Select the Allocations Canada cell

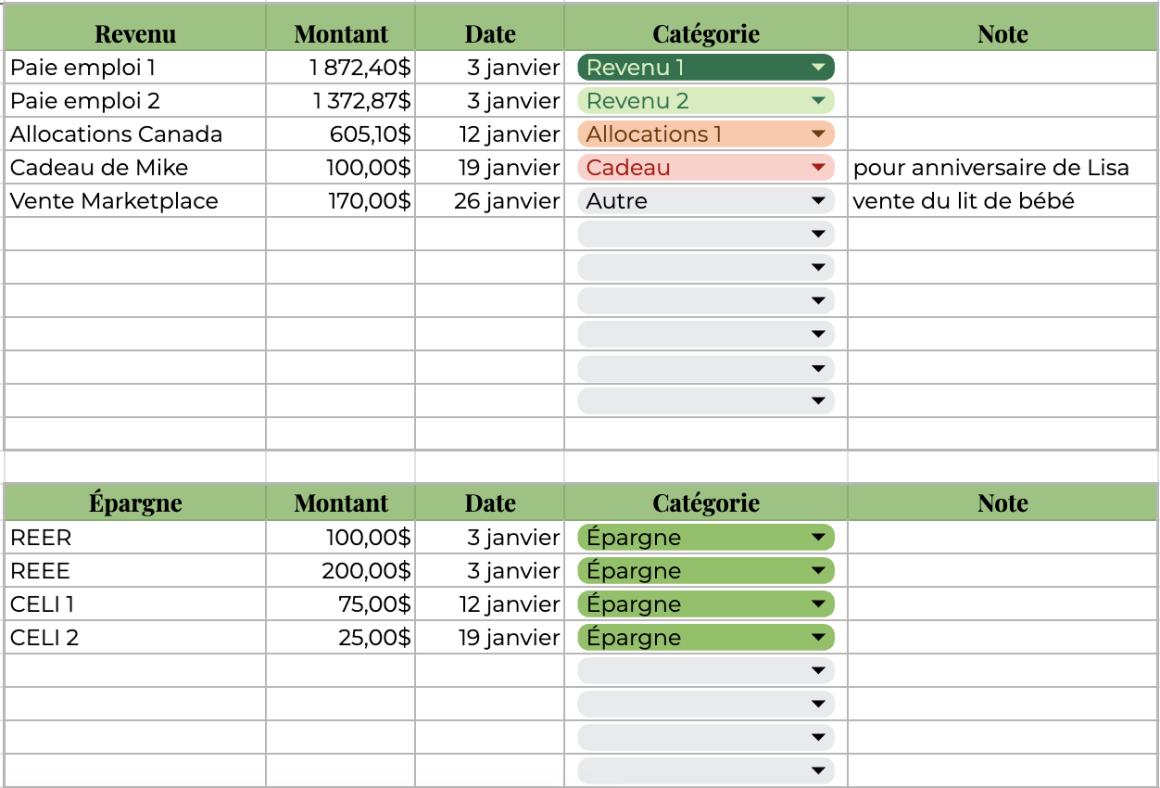135,134
